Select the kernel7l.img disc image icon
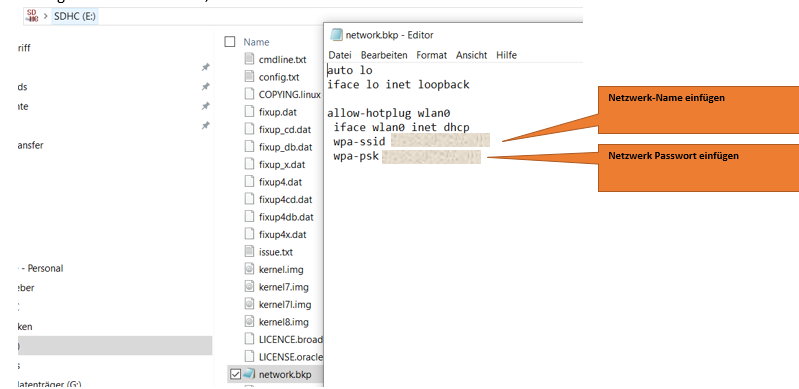This screenshot has height=389, width=799. [x=249, y=304]
